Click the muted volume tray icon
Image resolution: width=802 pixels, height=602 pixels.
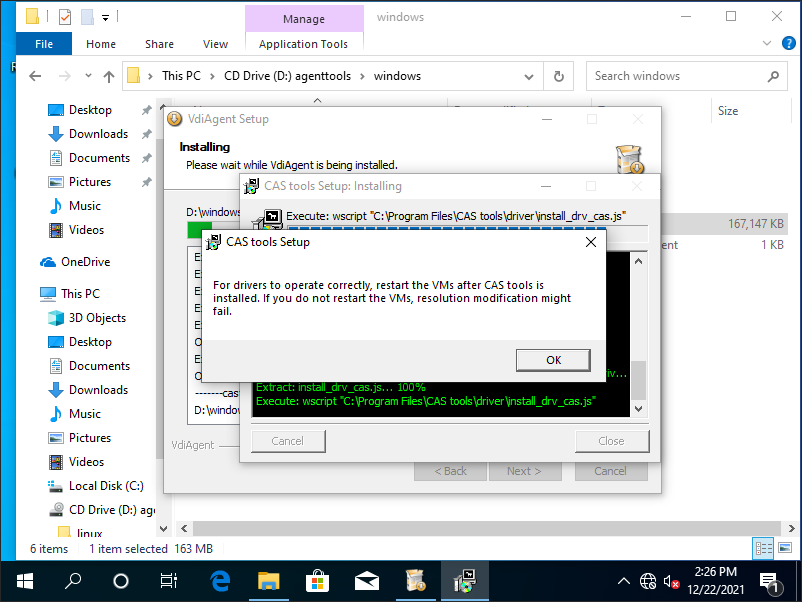pos(671,581)
